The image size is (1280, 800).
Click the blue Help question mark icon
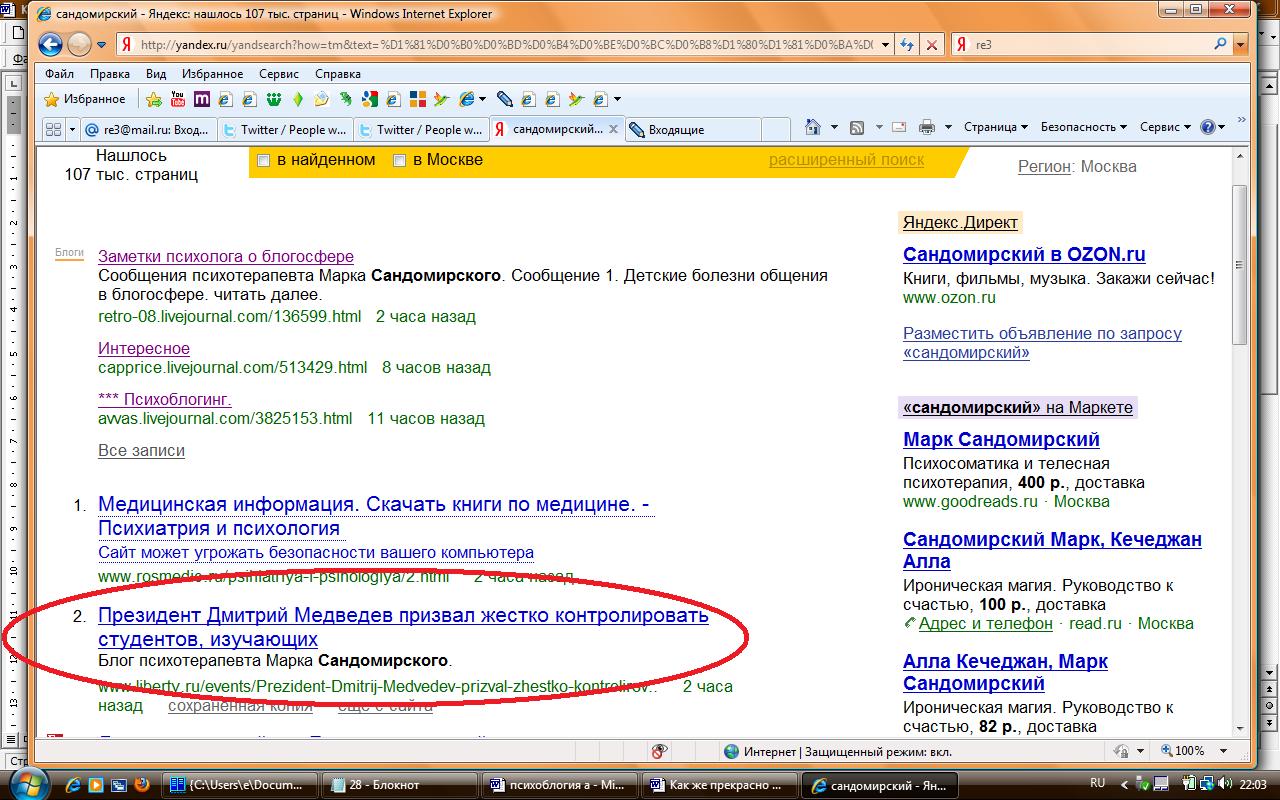point(1207,127)
